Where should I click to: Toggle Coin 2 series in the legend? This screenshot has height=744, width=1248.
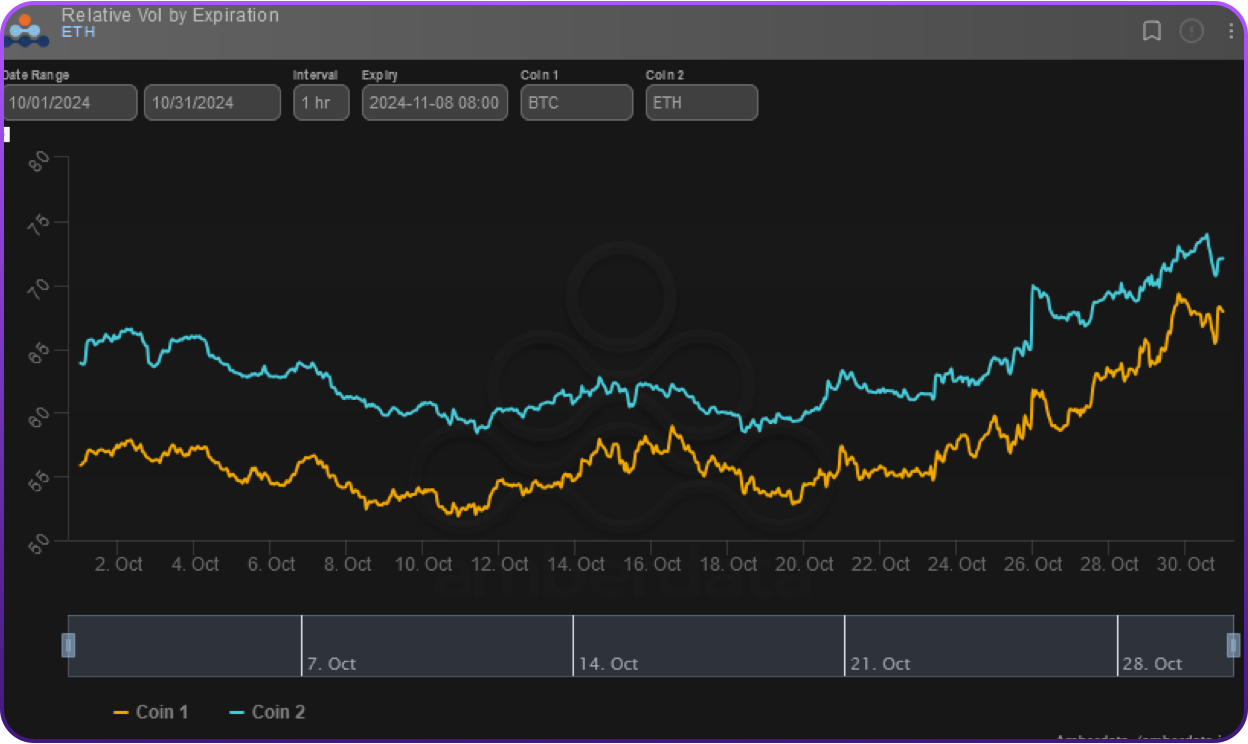coord(267,712)
